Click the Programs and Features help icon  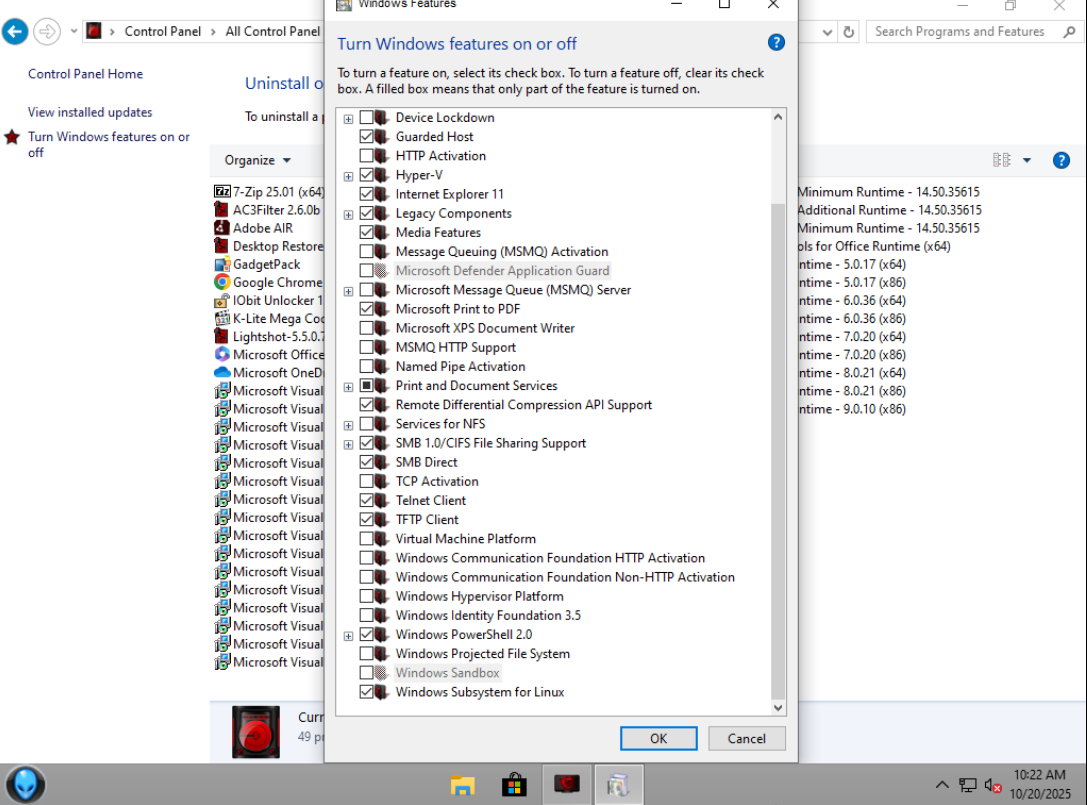[1061, 160]
